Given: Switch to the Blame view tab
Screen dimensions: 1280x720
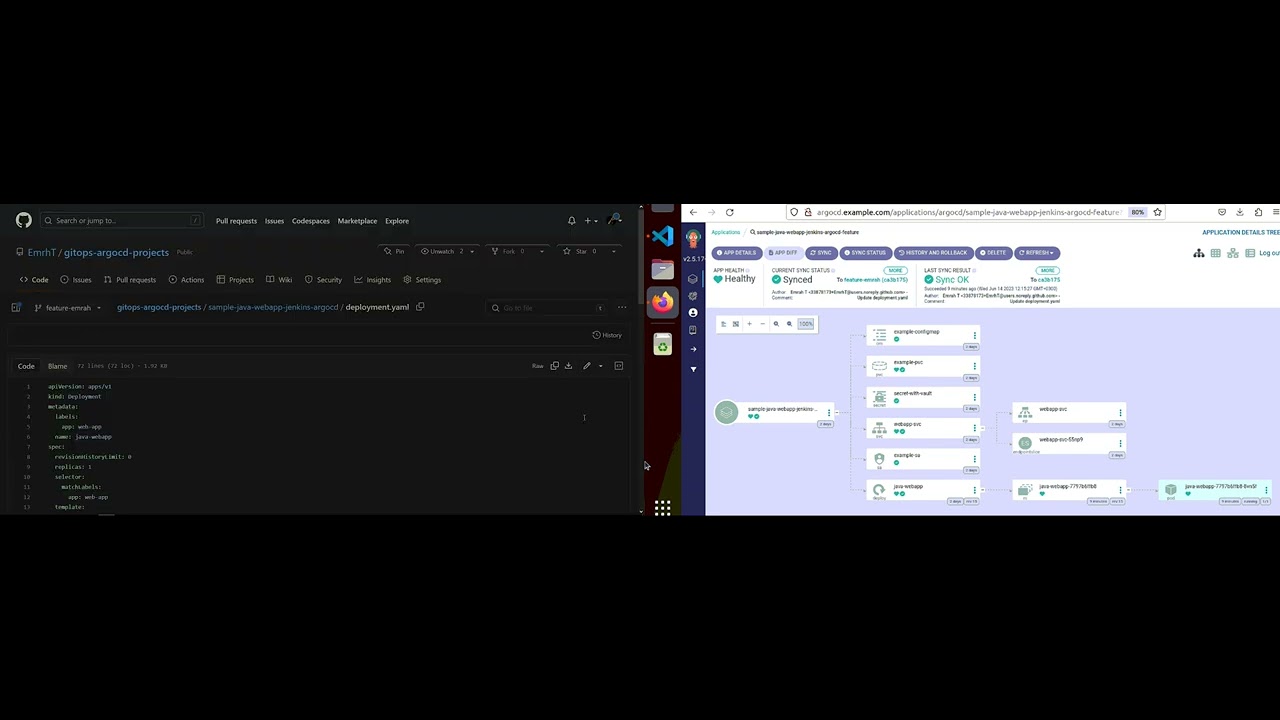Looking at the screenshot, I should (x=57, y=366).
